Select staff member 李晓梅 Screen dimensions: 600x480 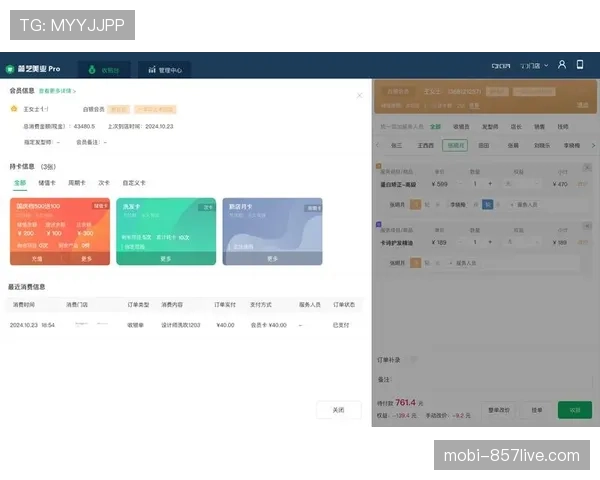pyautogui.click(x=571, y=145)
